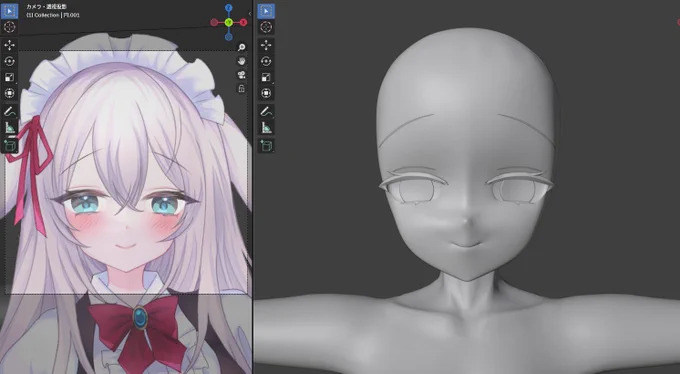
Task: Click the dark red negative X gizmo handle
Action: 214,23
